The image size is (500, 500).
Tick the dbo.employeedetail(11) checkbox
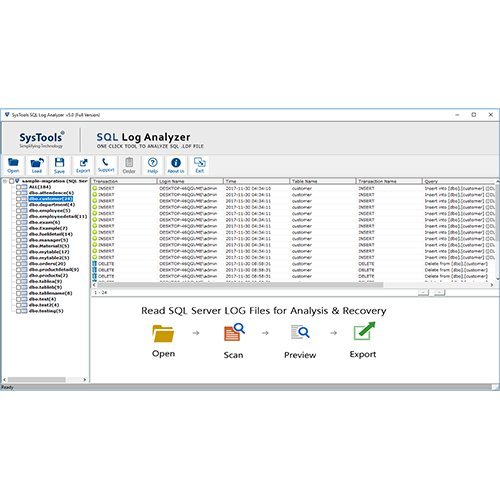pos(19,216)
